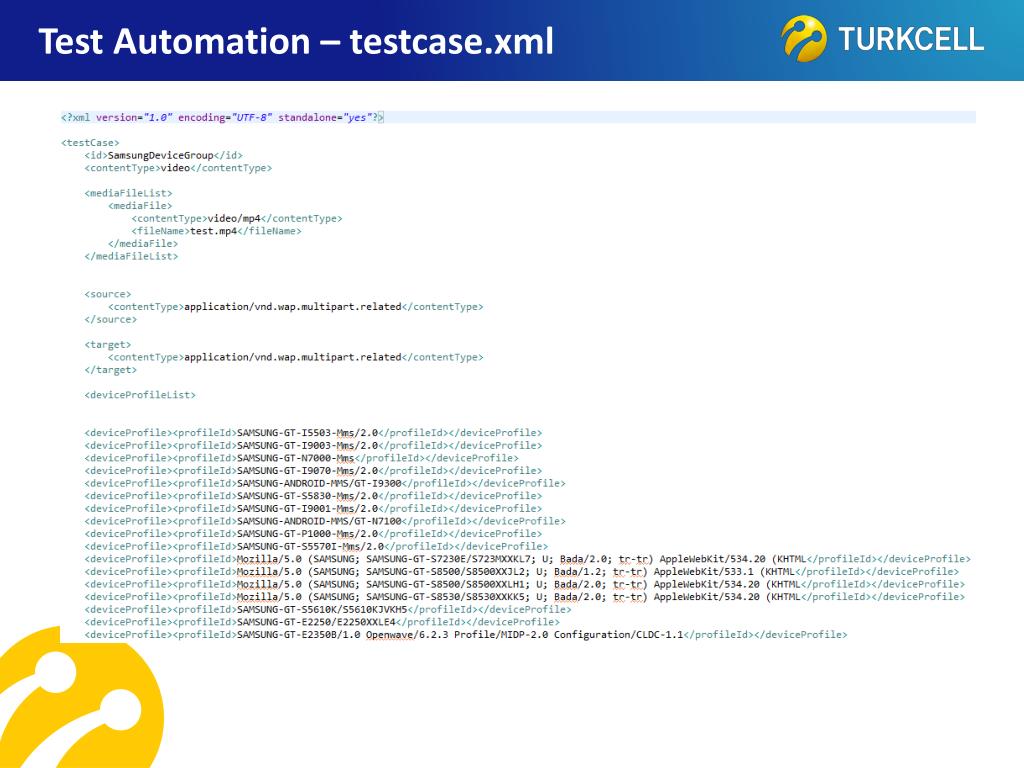
Task: Select the source multipart.related contentType line
Action: pyautogui.click(x=295, y=307)
